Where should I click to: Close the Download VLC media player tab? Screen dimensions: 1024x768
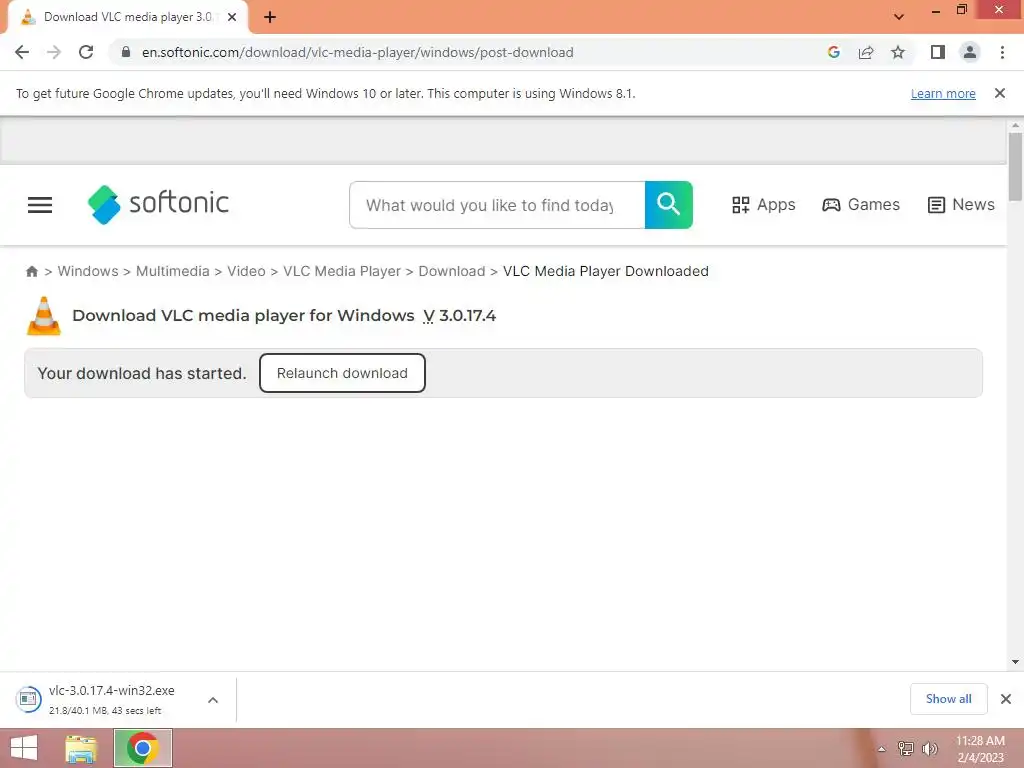click(x=232, y=18)
